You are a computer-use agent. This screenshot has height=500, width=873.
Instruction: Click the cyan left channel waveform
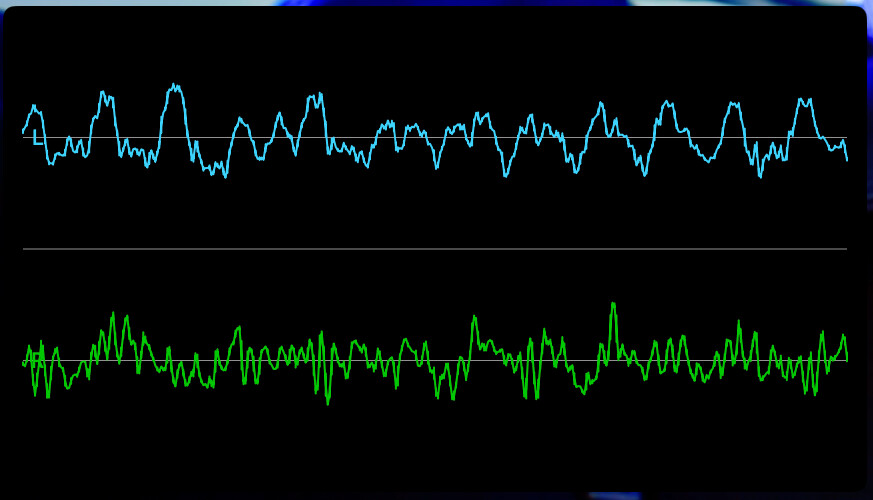[x=435, y=131]
